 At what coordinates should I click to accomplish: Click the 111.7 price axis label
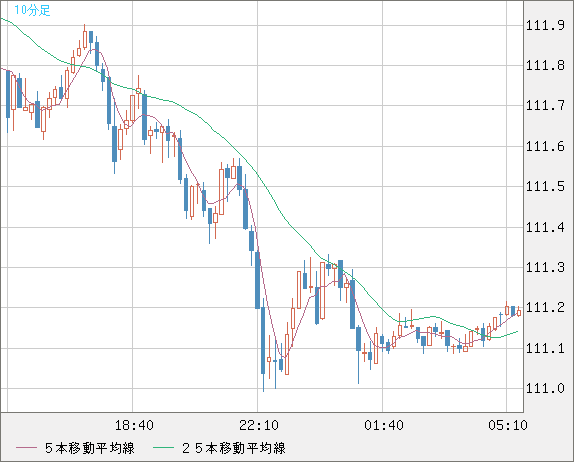545,106
